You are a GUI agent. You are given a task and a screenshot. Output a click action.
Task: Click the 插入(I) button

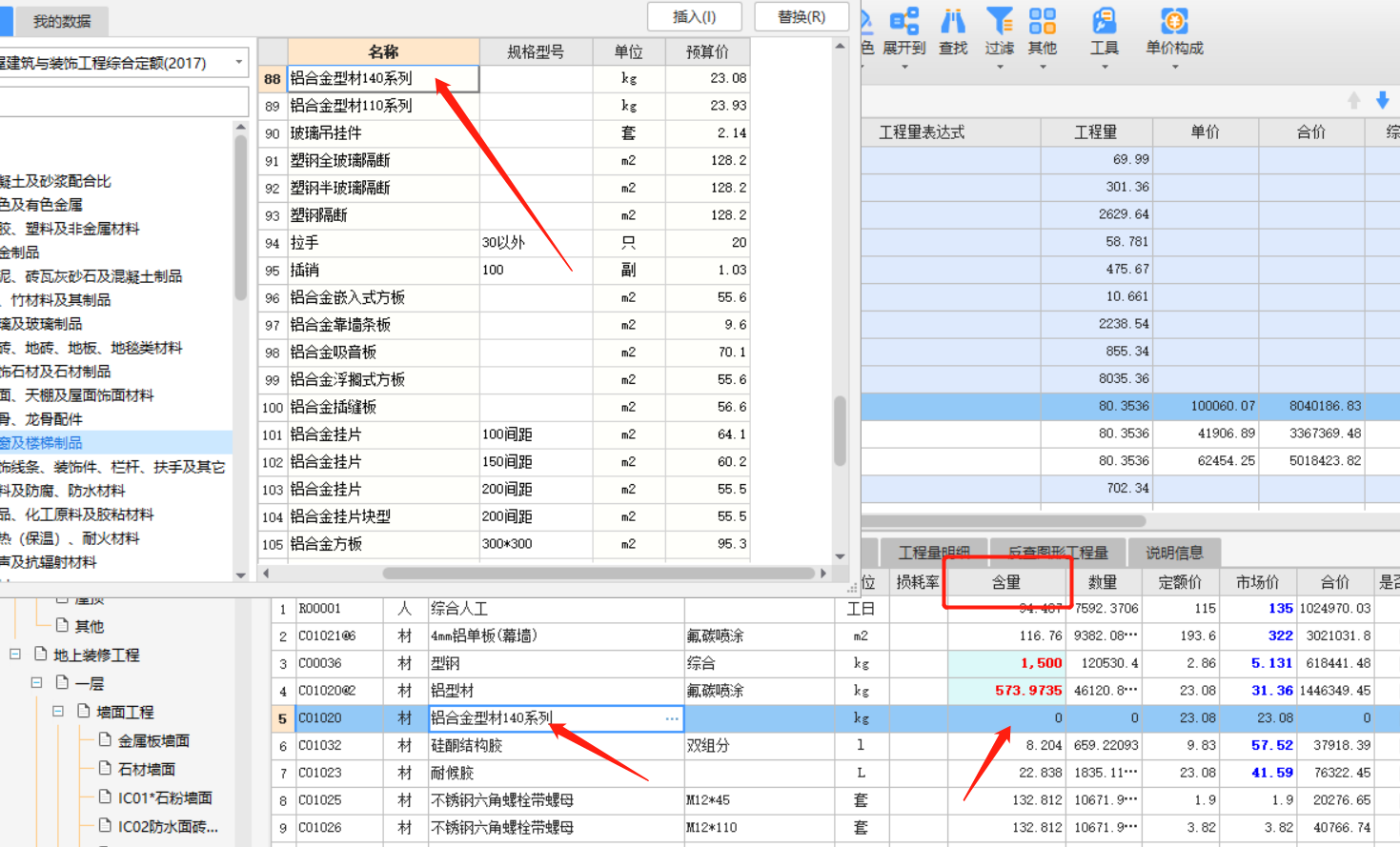tap(695, 17)
